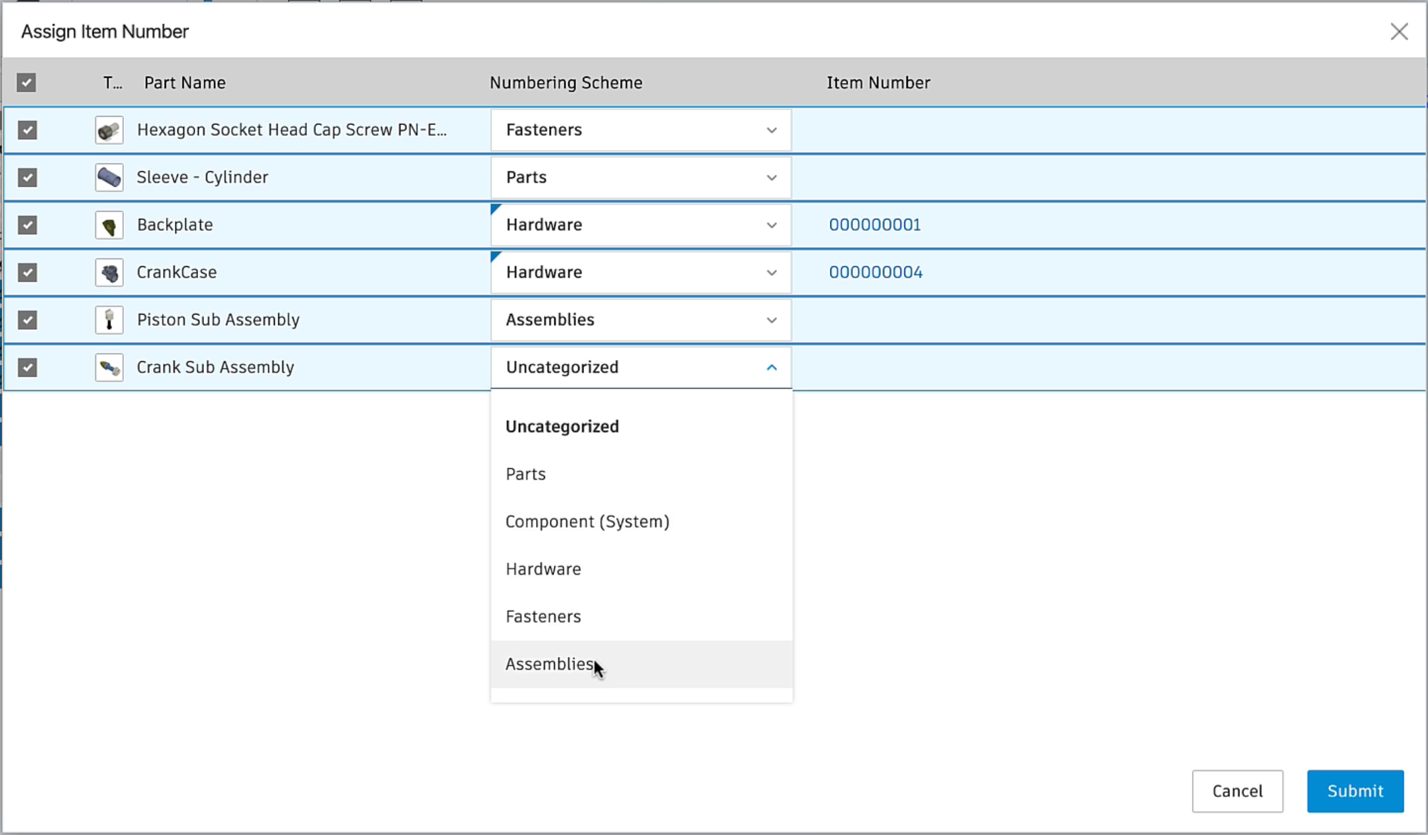Click the Backplate part thumbnail icon
Viewport: 1428px width, 835px height.
109,225
